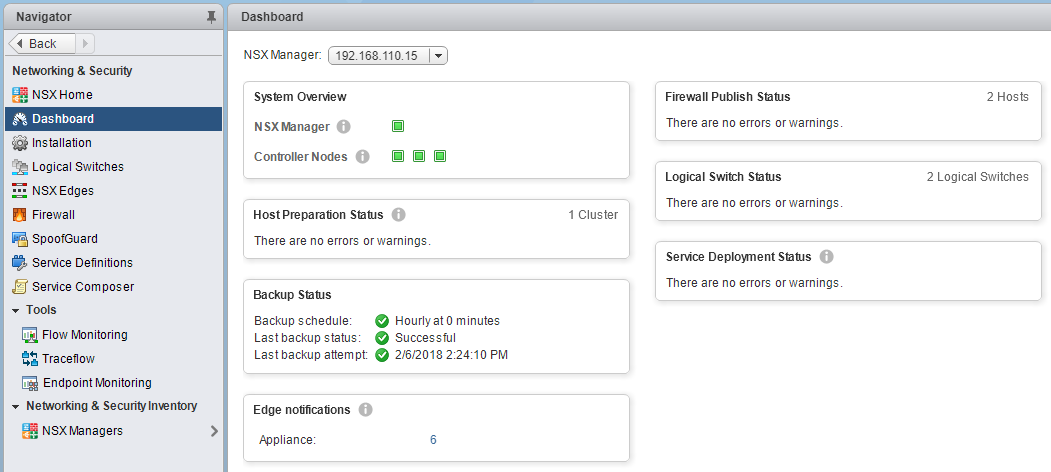Click the Installation gear icon
The width and height of the screenshot is (1051, 472).
(x=19, y=143)
